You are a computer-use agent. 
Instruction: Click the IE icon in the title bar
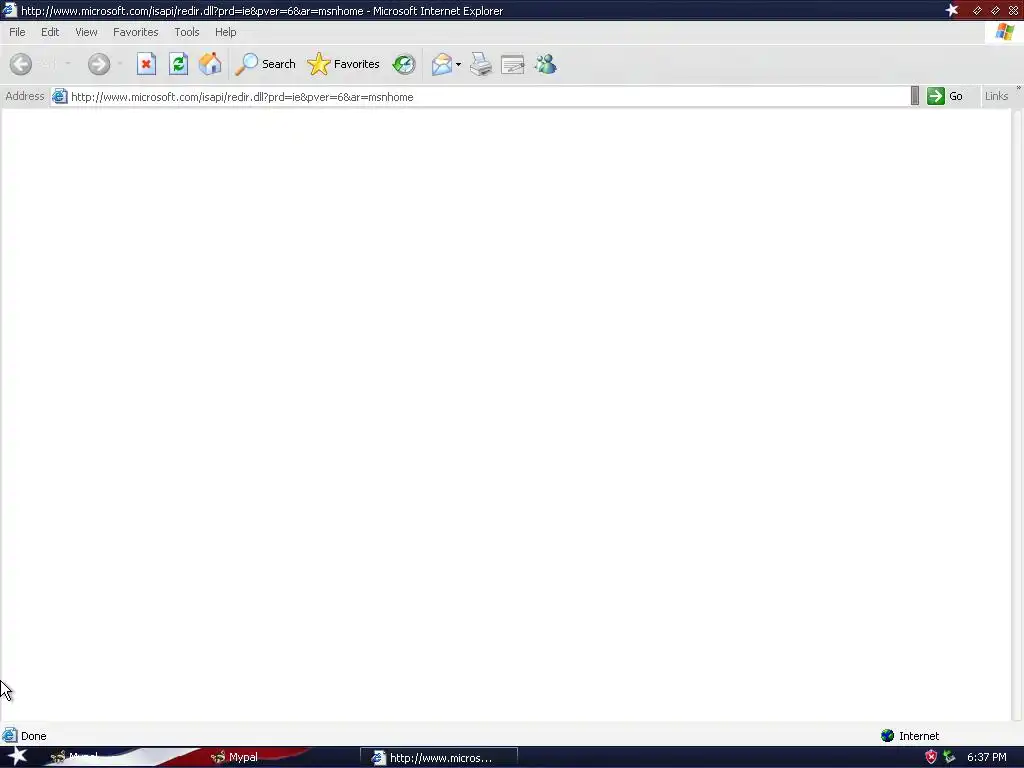tap(9, 10)
